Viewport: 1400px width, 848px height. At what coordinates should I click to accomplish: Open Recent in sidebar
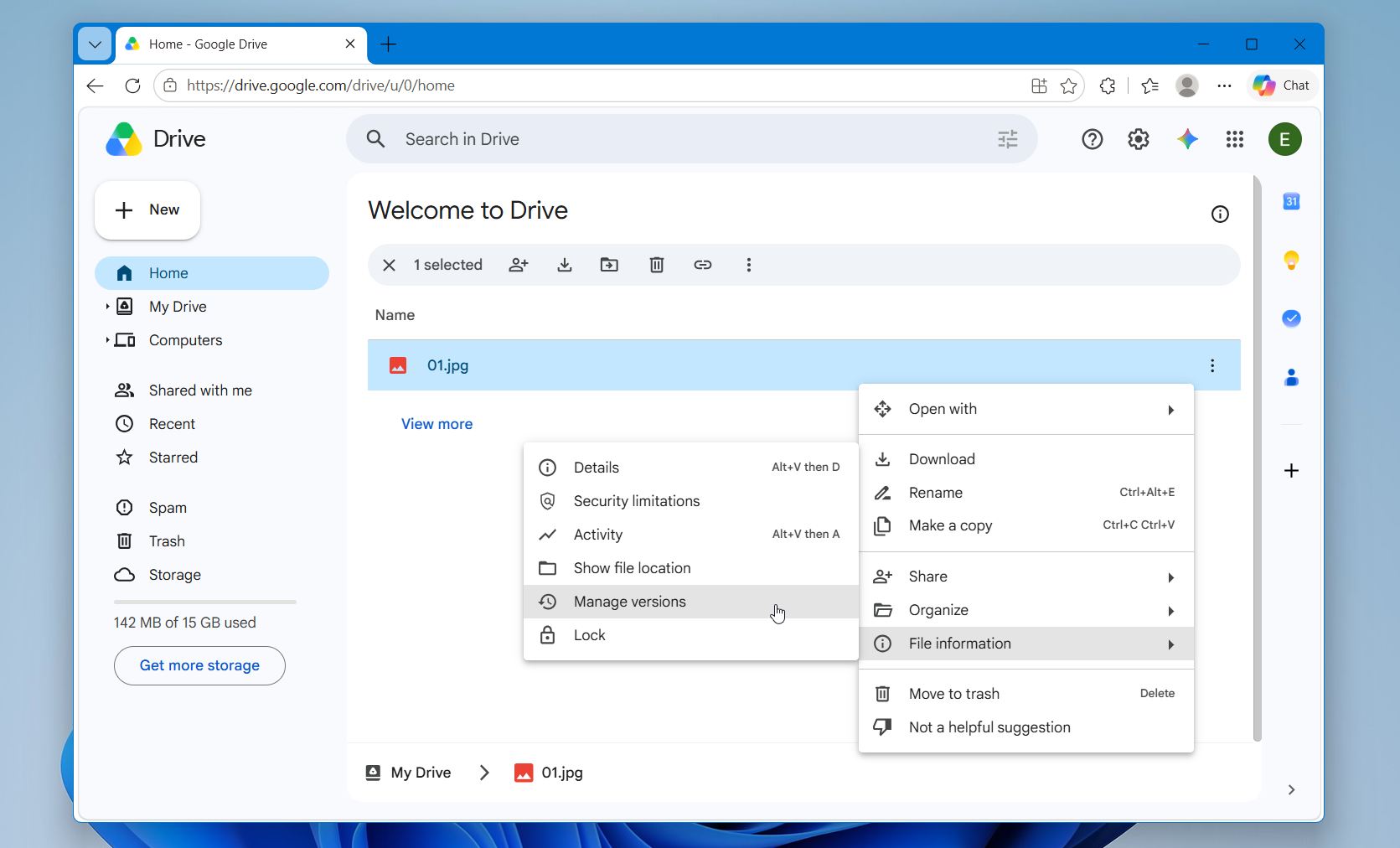point(212,424)
